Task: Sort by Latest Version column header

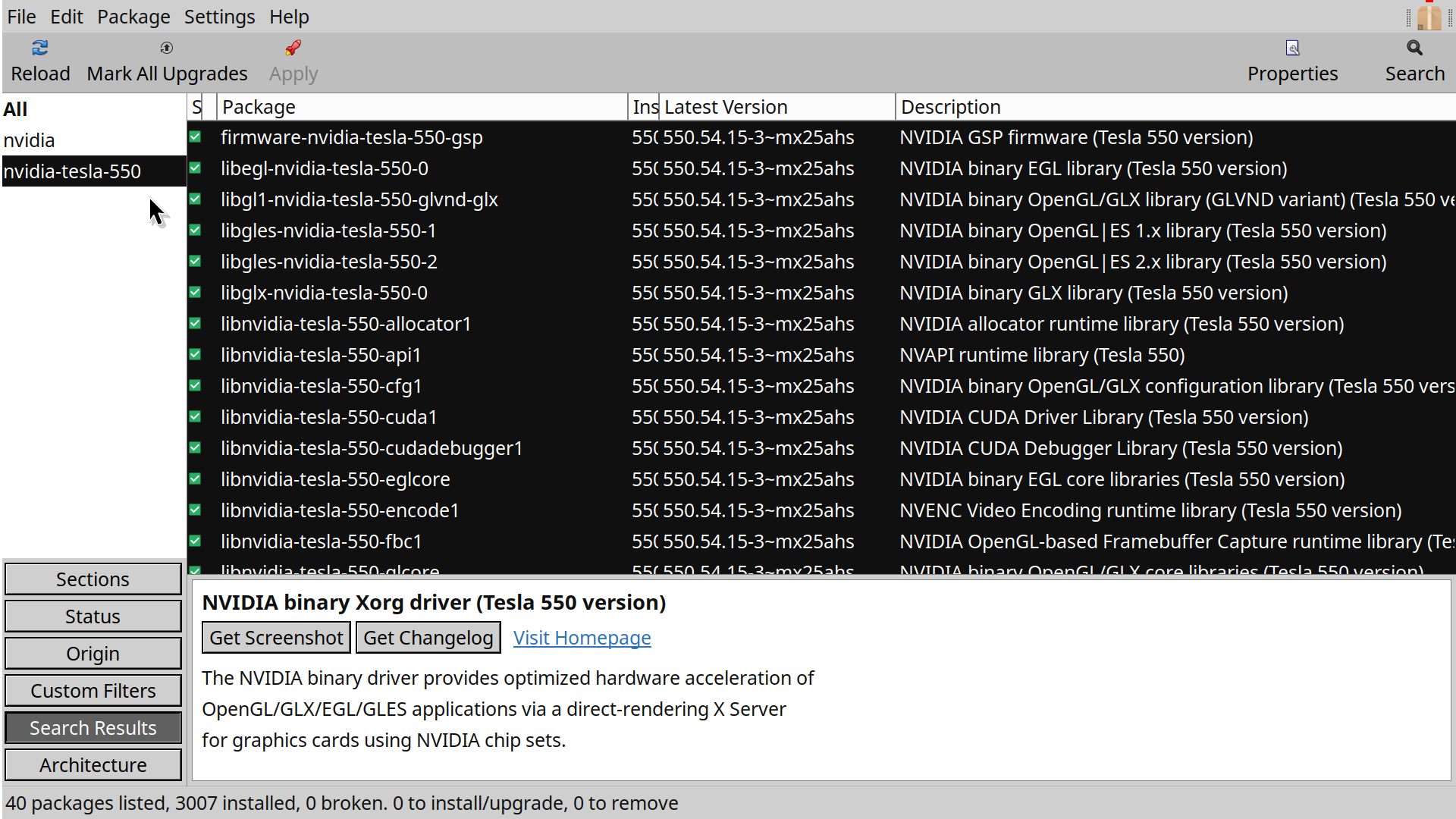Action: (x=777, y=107)
